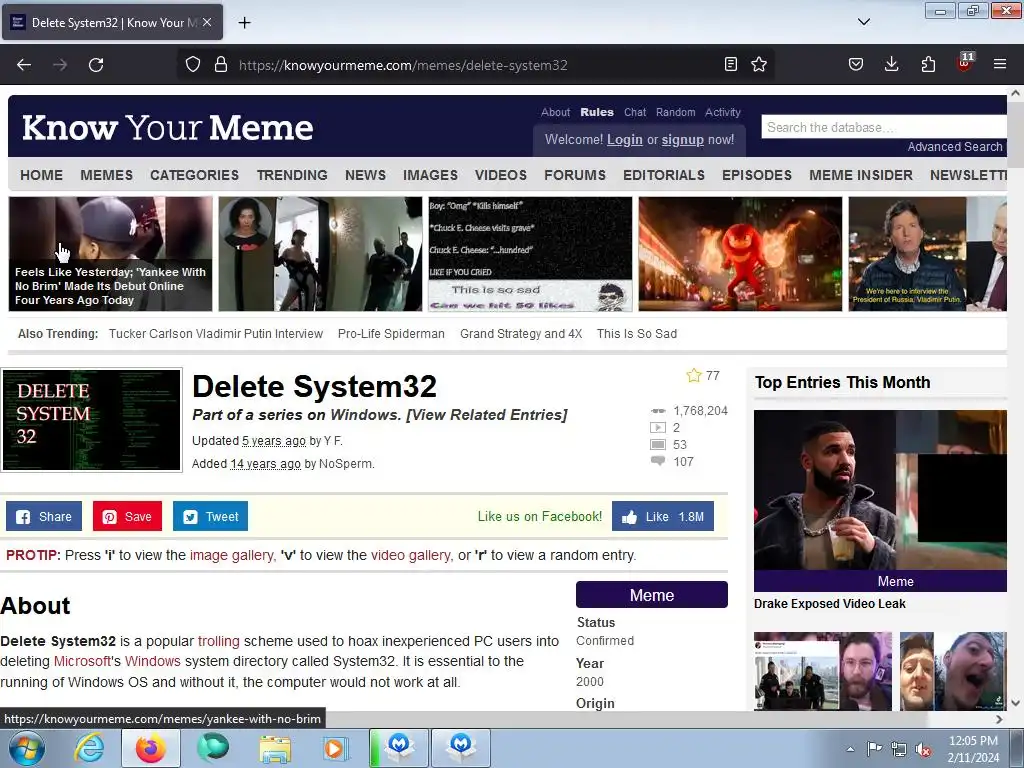1024x768 pixels.
Task: Click the purple Meme type badge
Action: click(x=652, y=595)
